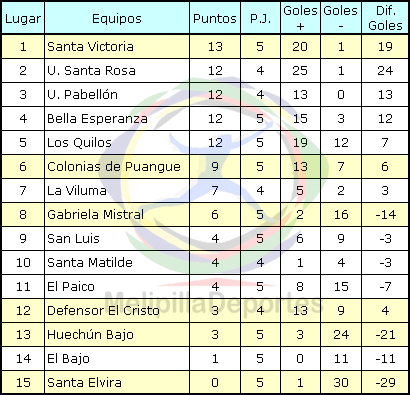This screenshot has height=395, width=410.
Task: Select the Santa Matilde team name
Action: pyautogui.click(x=90, y=262)
